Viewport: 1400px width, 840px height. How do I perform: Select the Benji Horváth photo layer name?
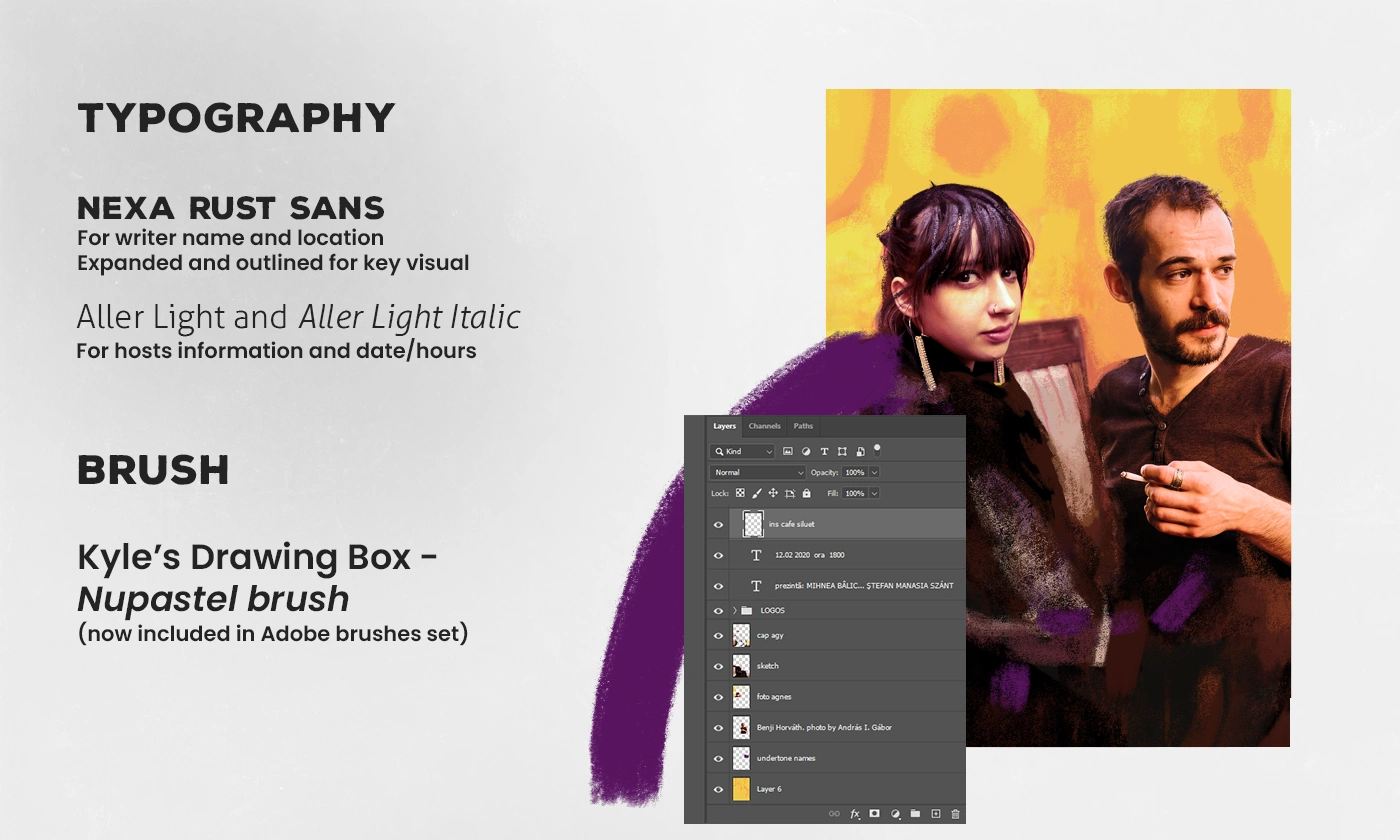[x=824, y=727]
